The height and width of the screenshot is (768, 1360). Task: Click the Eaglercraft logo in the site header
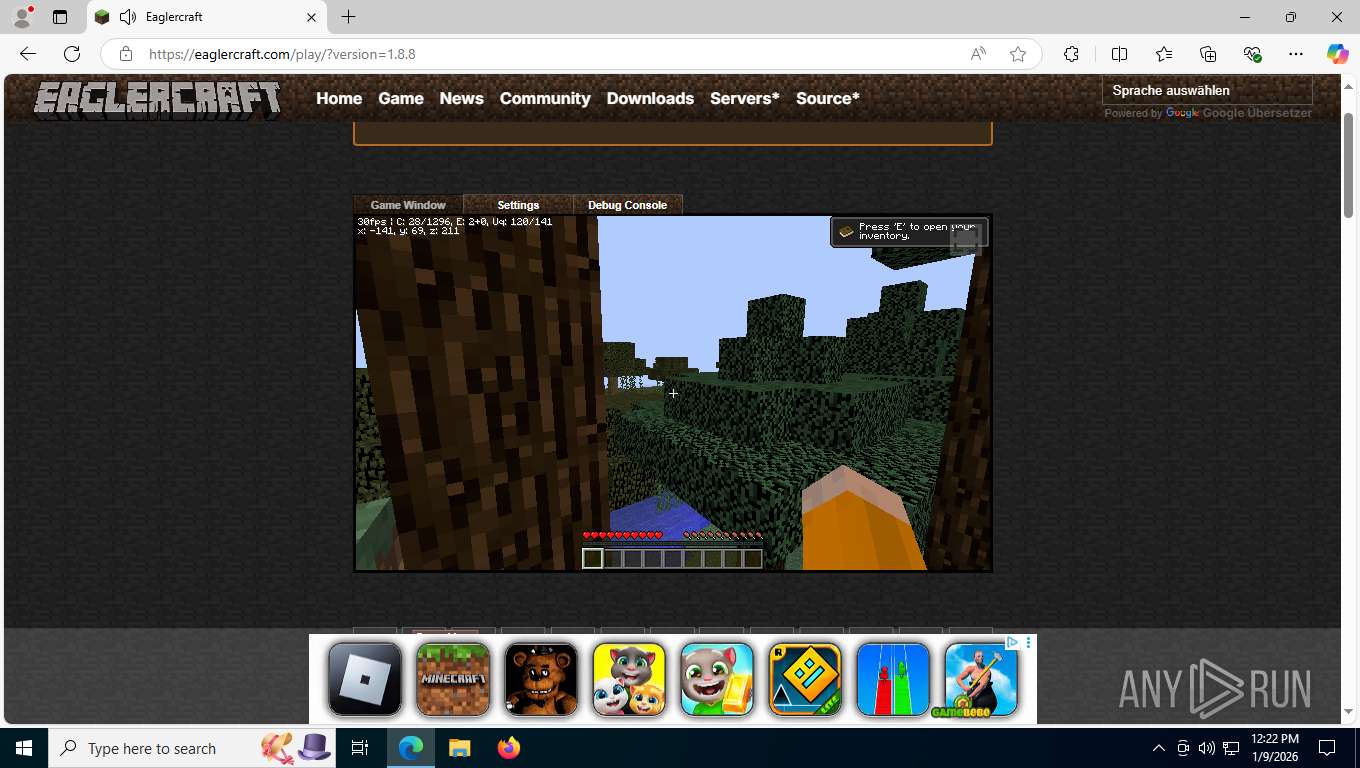pos(157,99)
